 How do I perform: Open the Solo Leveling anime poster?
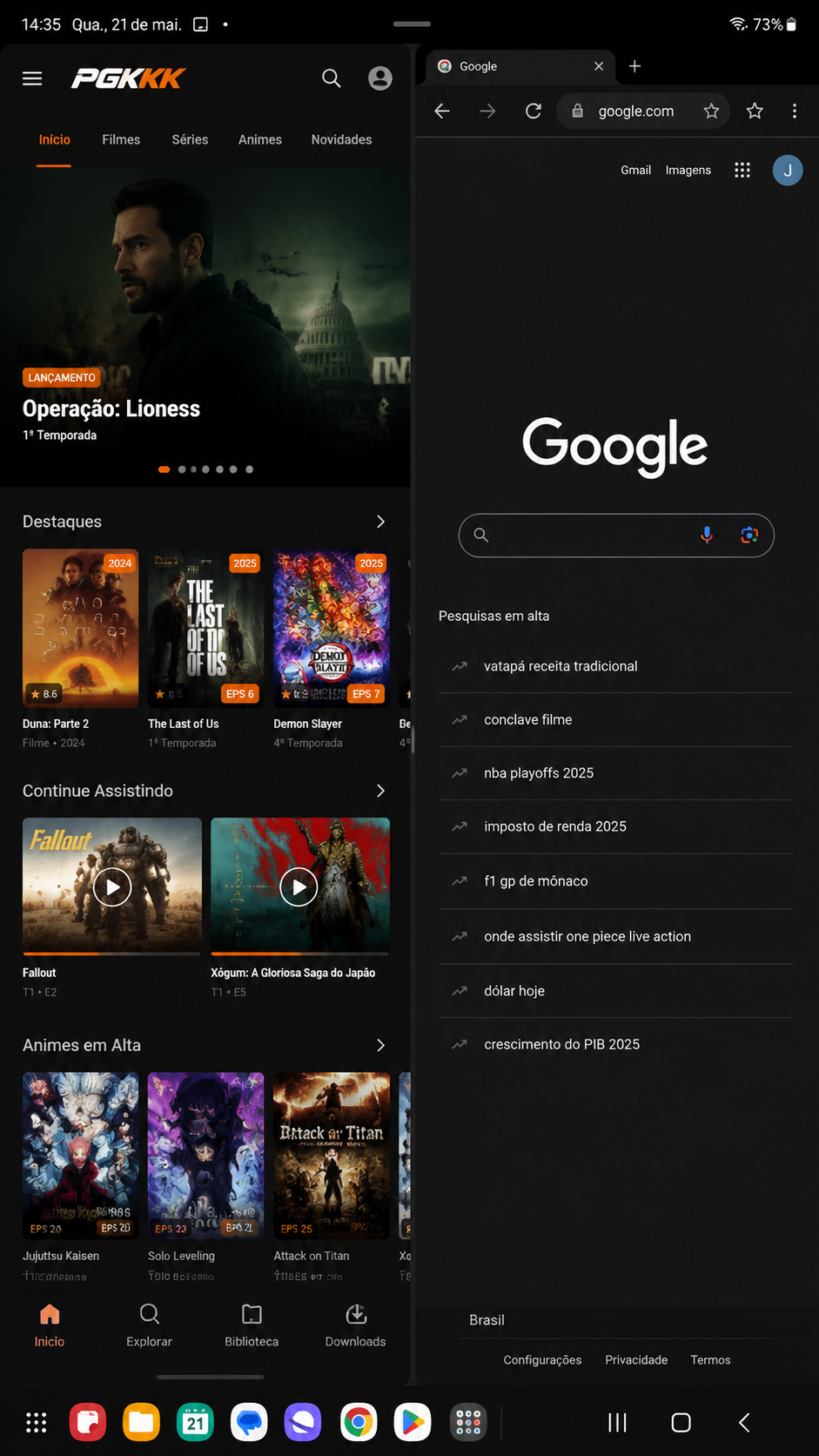(x=205, y=1156)
